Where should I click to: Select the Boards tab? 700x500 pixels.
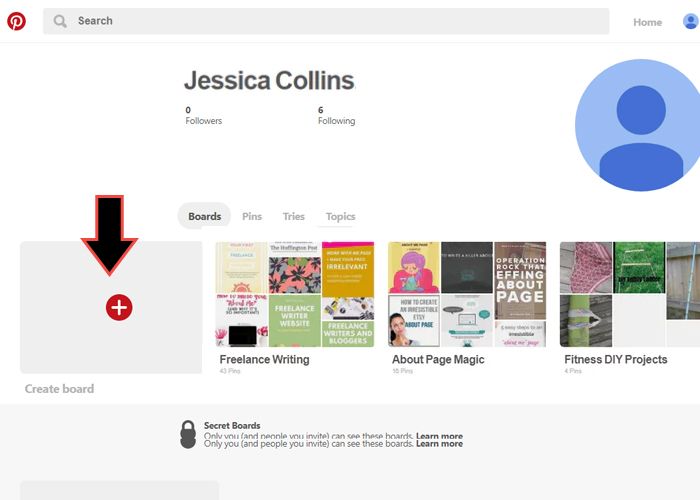point(204,216)
